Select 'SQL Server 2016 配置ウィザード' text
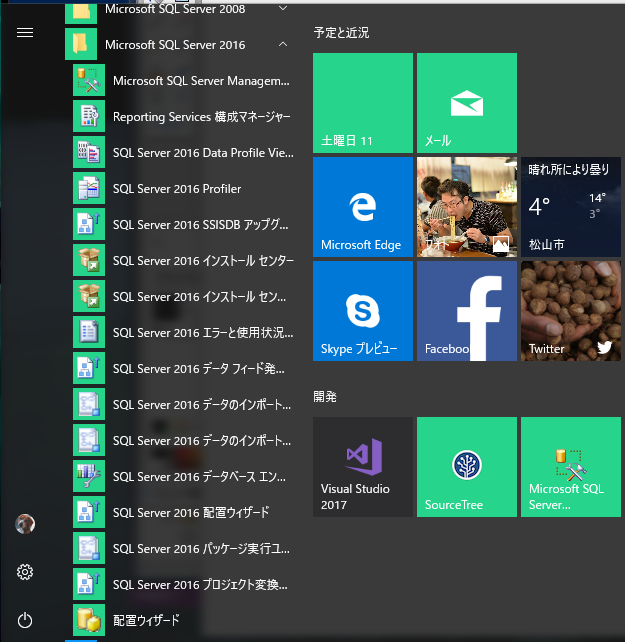Image resolution: width=625 pixels, height=642 pixels. click(x=191, y=513)
